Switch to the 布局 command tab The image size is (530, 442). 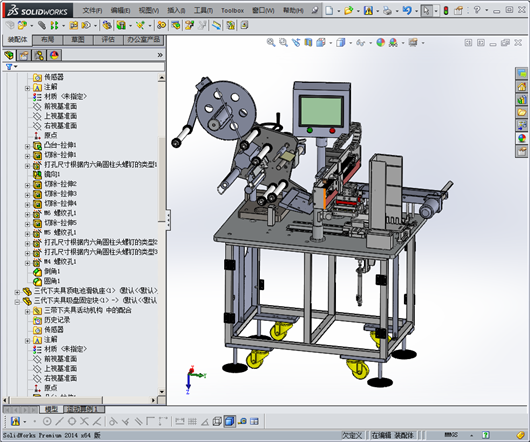pos(47,40)
